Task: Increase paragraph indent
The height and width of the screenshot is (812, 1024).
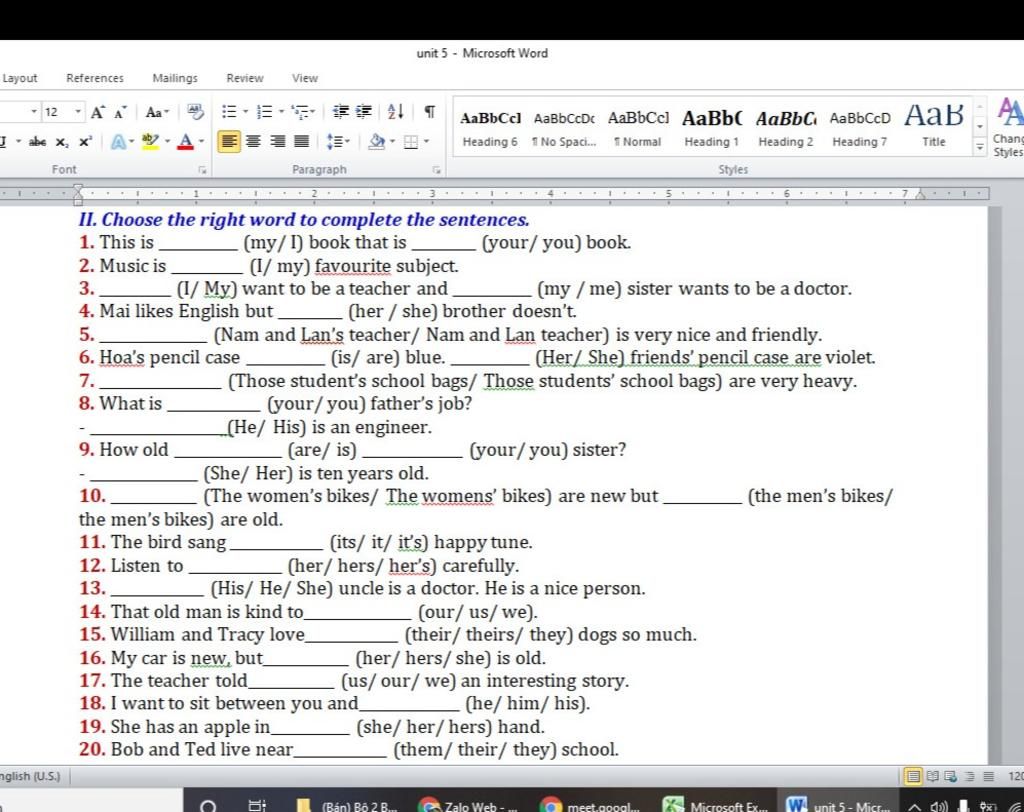Action: coord(364,112)
